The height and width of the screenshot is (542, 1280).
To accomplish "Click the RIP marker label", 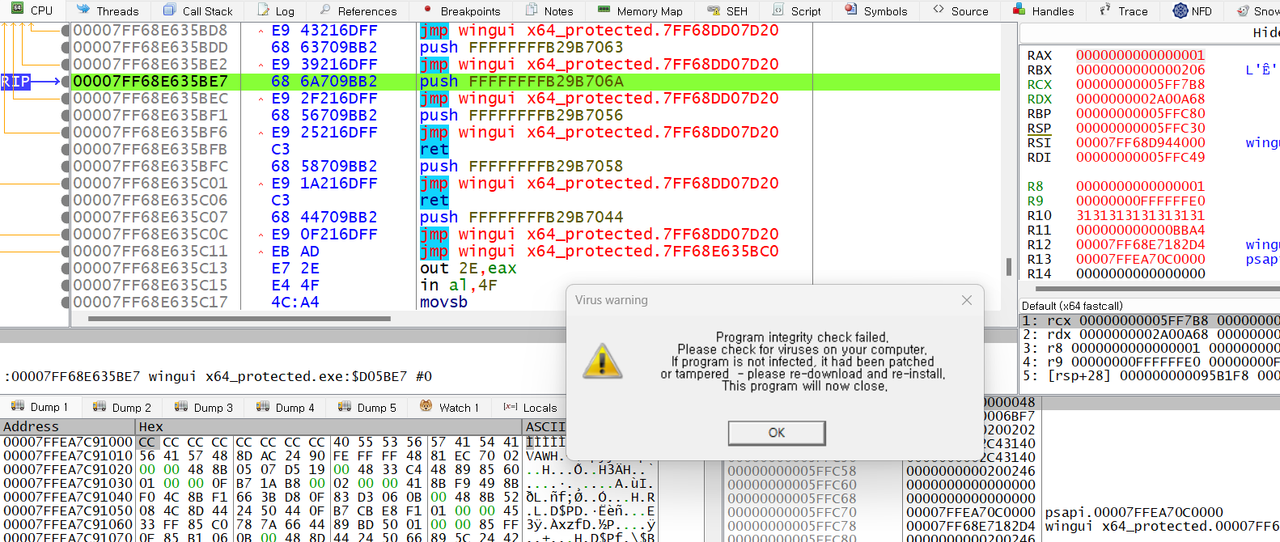I will tap(16, 82).
